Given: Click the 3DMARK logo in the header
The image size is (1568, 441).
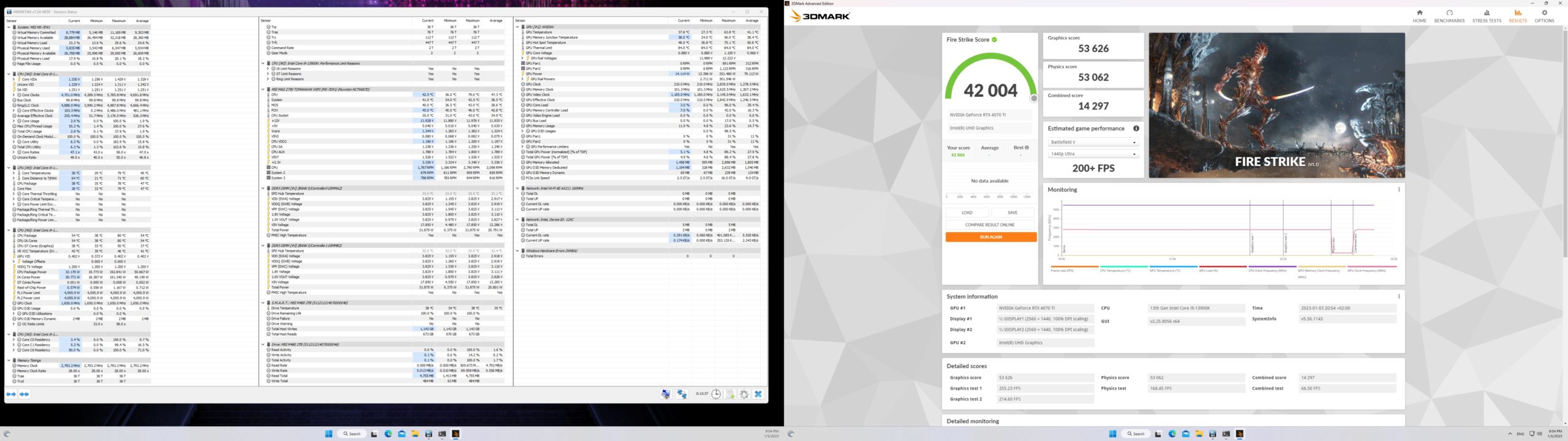Looking at the screenshot, I should [820, 17].
